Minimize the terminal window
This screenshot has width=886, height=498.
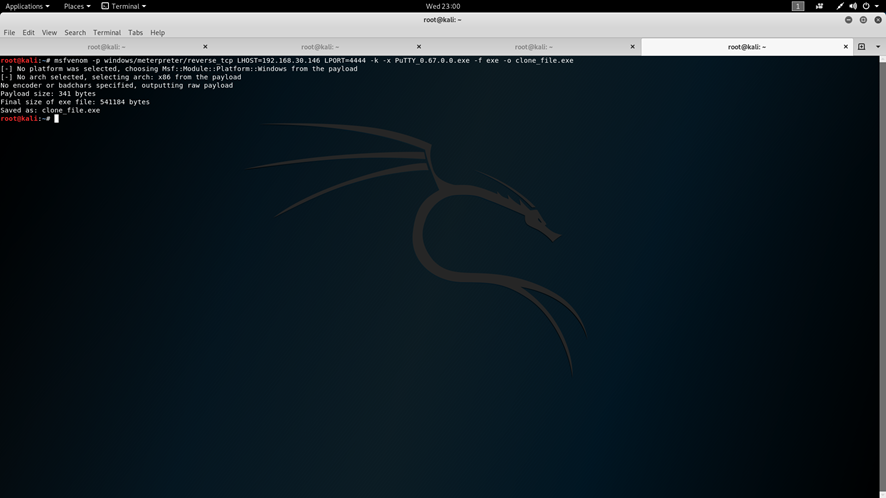pyautogui.click(x=848, y=20)
